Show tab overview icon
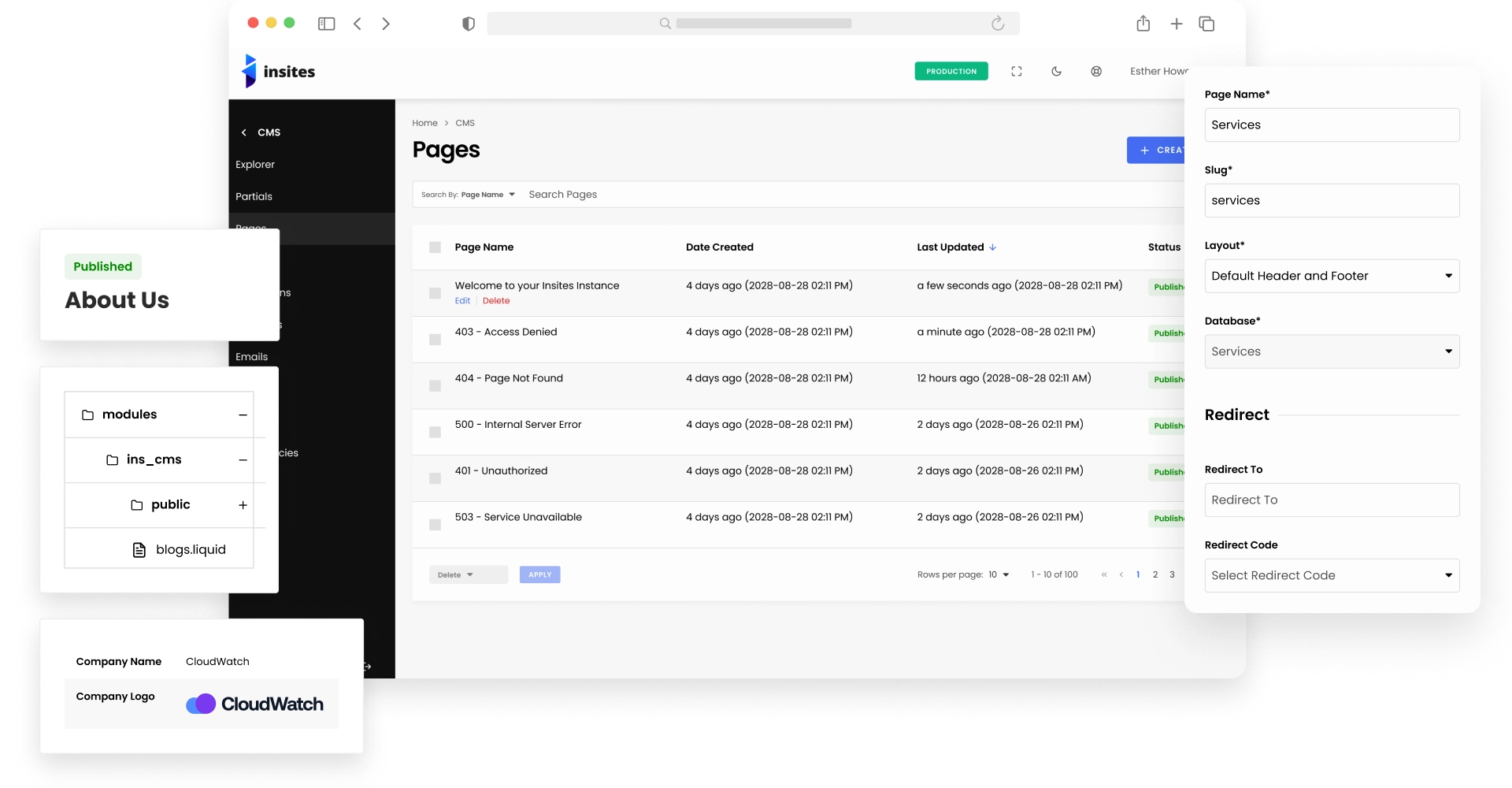Viewport: 1512px width, 788px height. pos(1206,24)
